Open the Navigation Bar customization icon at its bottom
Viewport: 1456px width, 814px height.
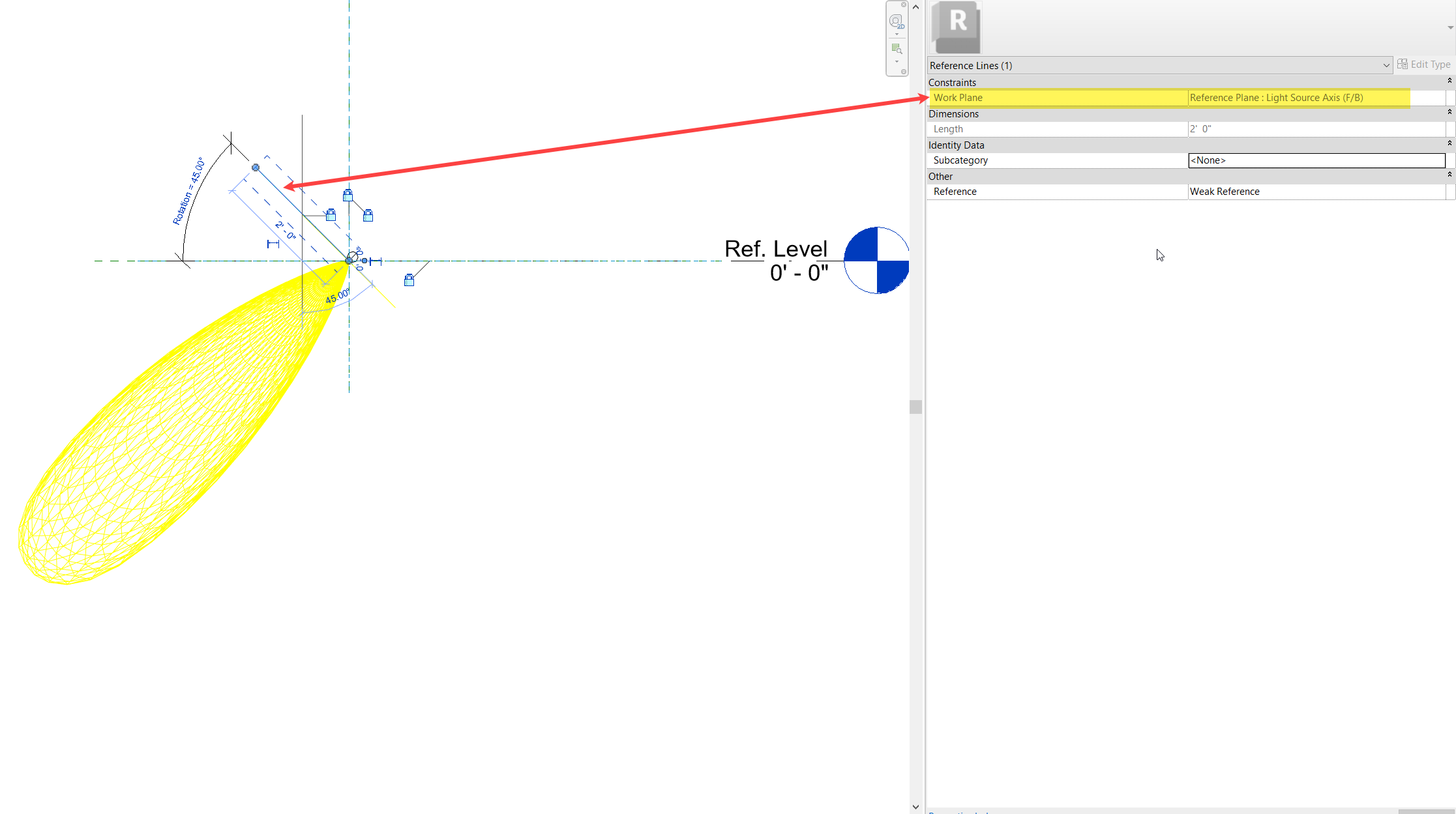(x=904, y=70)
